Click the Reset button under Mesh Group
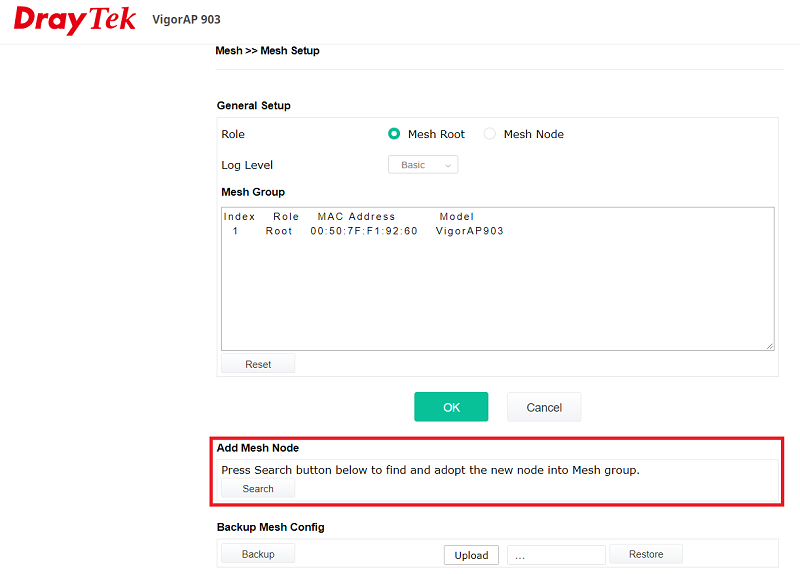Screen dimensions: 800x574 click(258, 364)
